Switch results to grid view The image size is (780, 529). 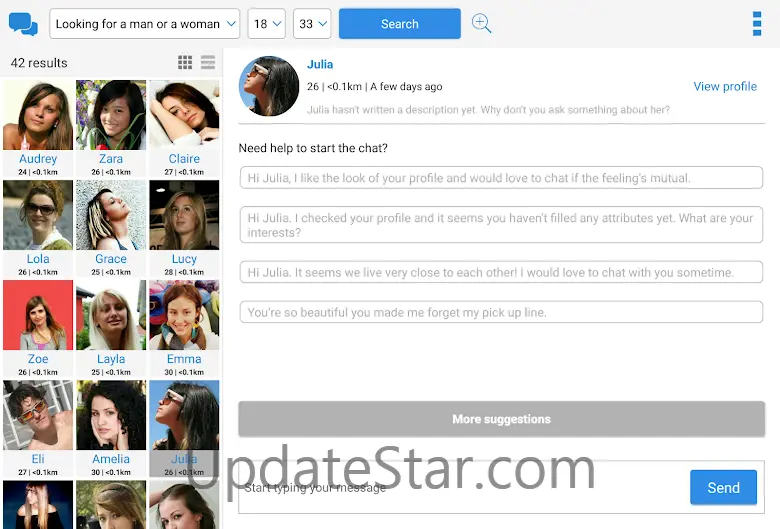tap(185, 62)
